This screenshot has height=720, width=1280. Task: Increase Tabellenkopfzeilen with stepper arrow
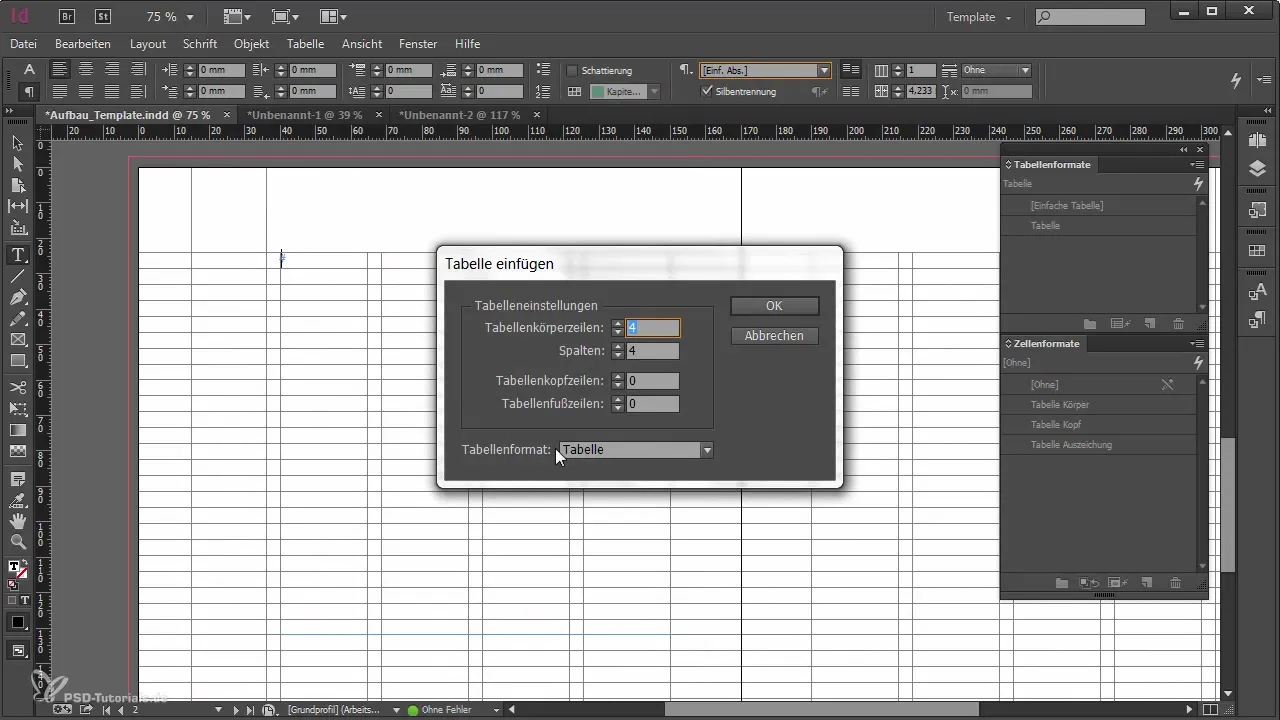(618, 377)
